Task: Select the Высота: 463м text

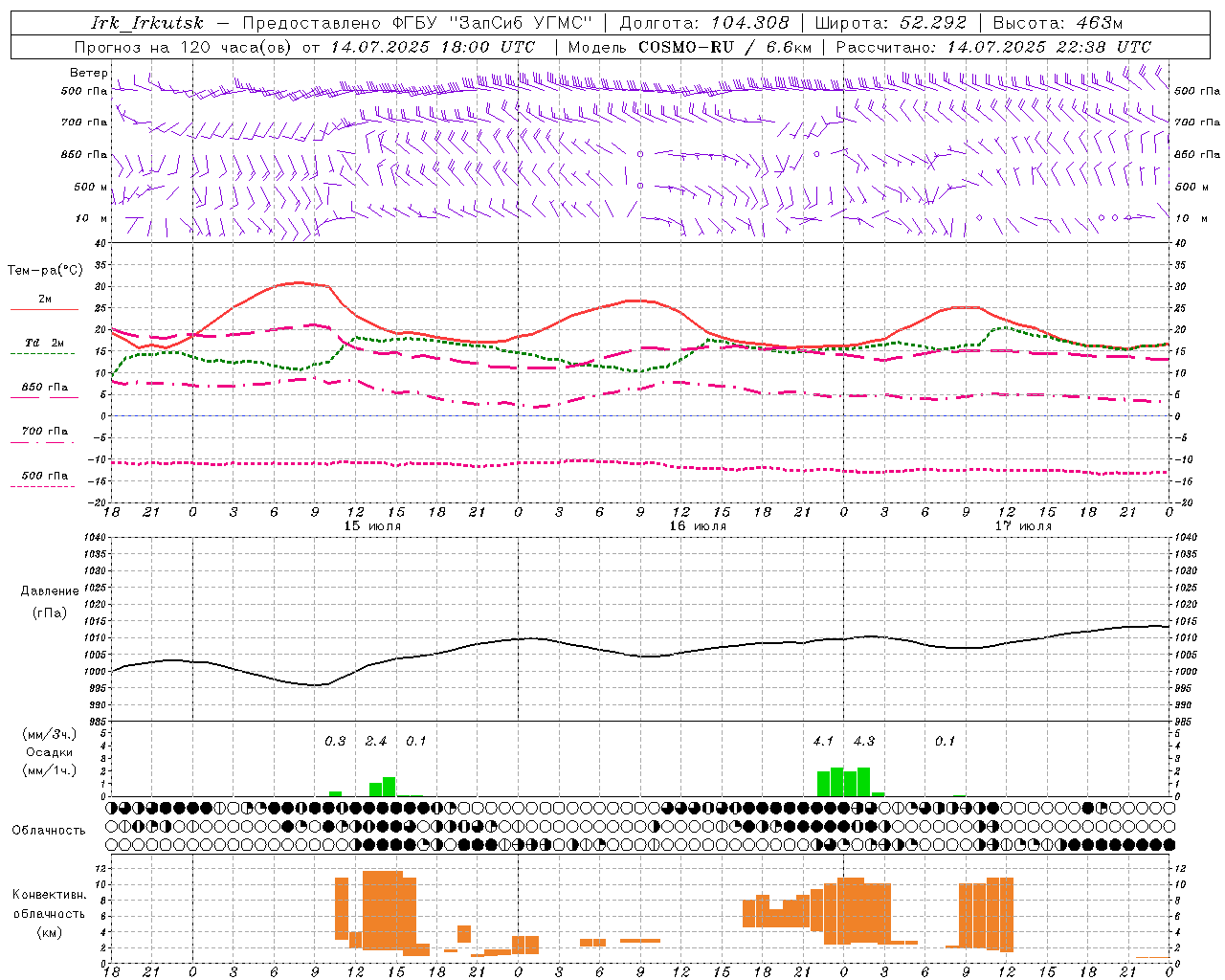Action: (1058, 23)
